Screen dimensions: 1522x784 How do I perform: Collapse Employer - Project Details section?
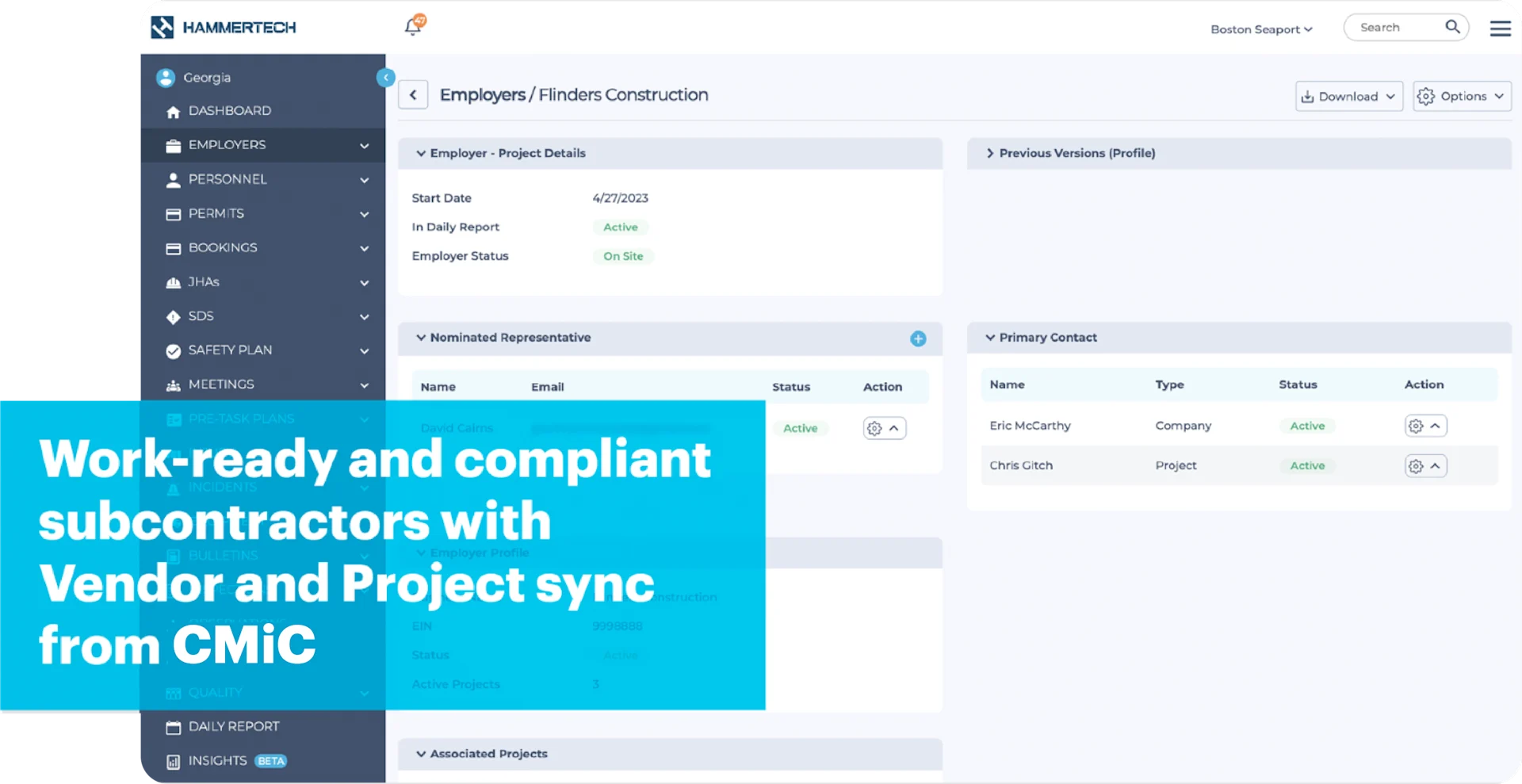tap(421, 153)
